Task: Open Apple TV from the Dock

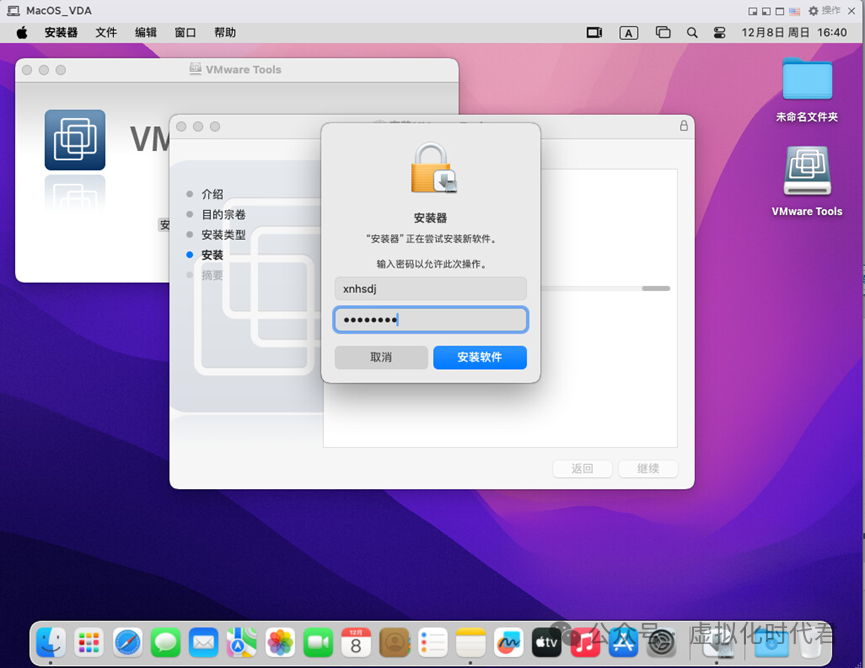Action: (547, 642)
